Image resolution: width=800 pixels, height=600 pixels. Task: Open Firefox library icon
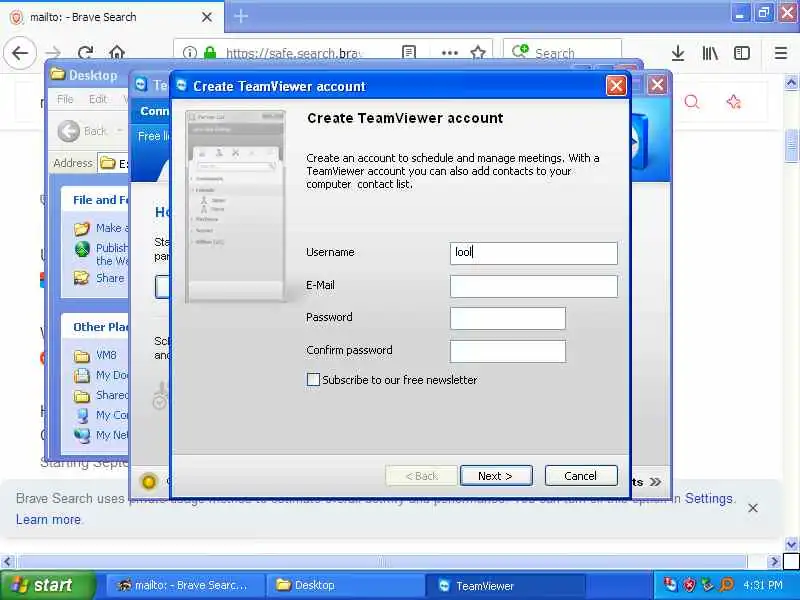coord(710,53)
